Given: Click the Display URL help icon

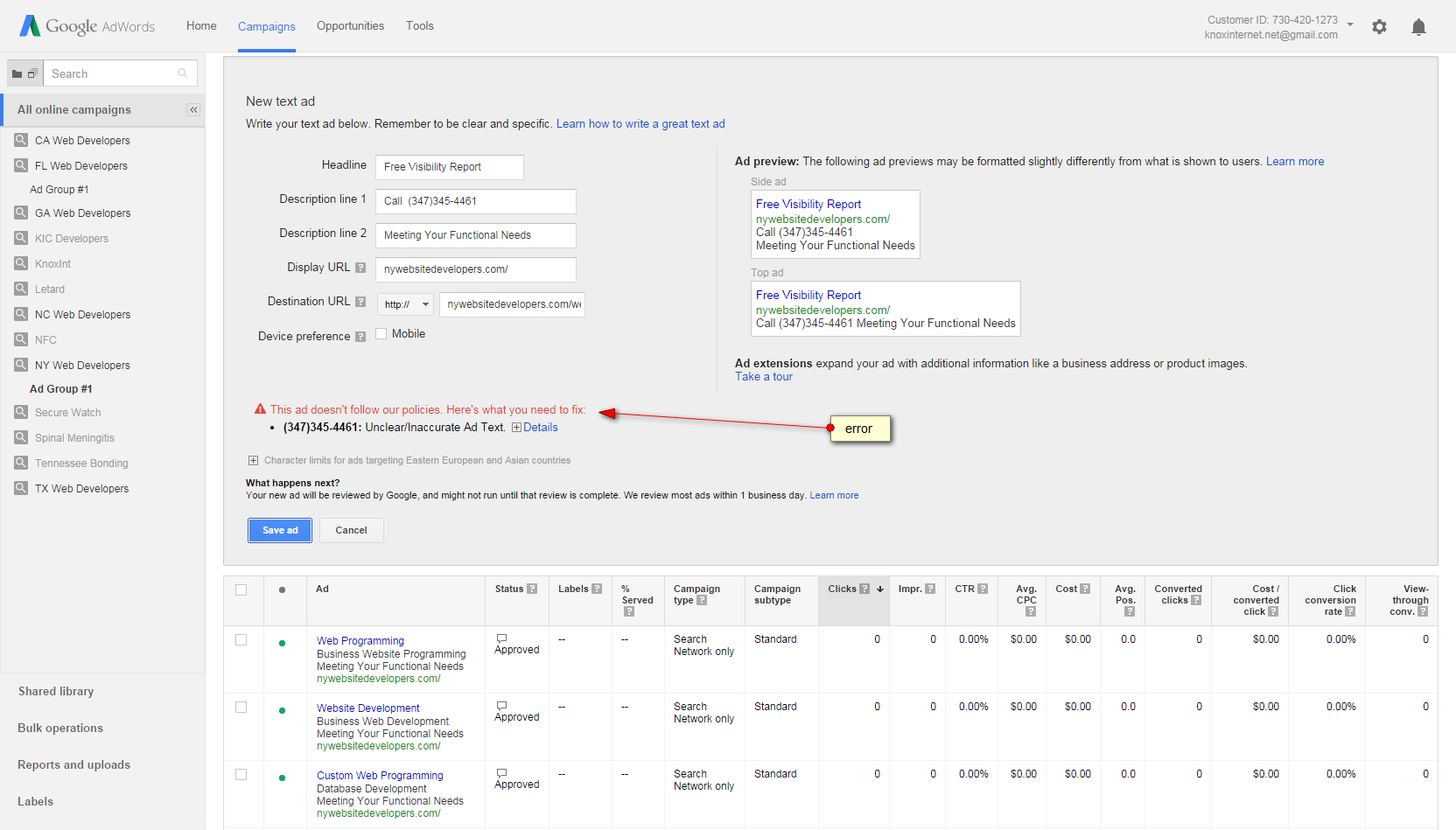Looking at the screenshot, I should (360, 268).
